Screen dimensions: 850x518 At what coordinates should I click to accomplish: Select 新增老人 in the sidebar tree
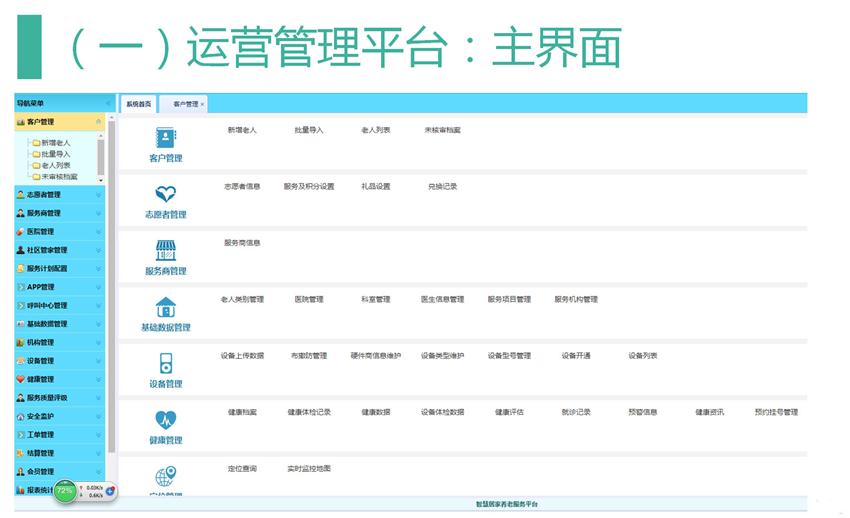coord(56,143)
